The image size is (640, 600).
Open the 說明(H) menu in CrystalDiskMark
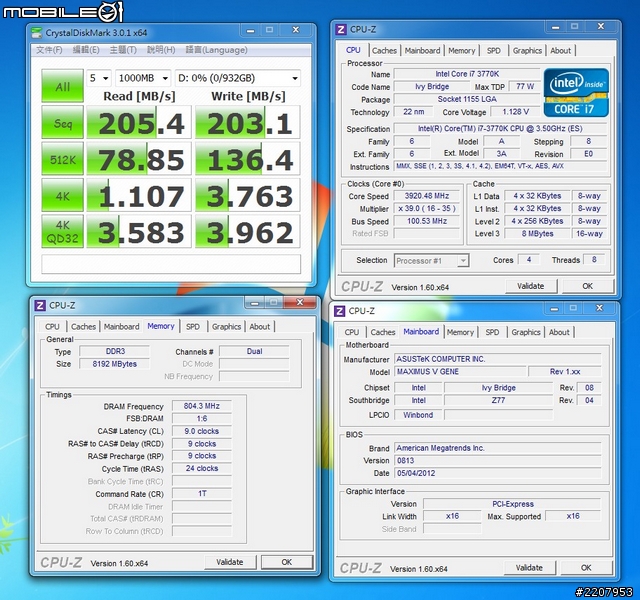pyautogui.click(x=161, y=50)
